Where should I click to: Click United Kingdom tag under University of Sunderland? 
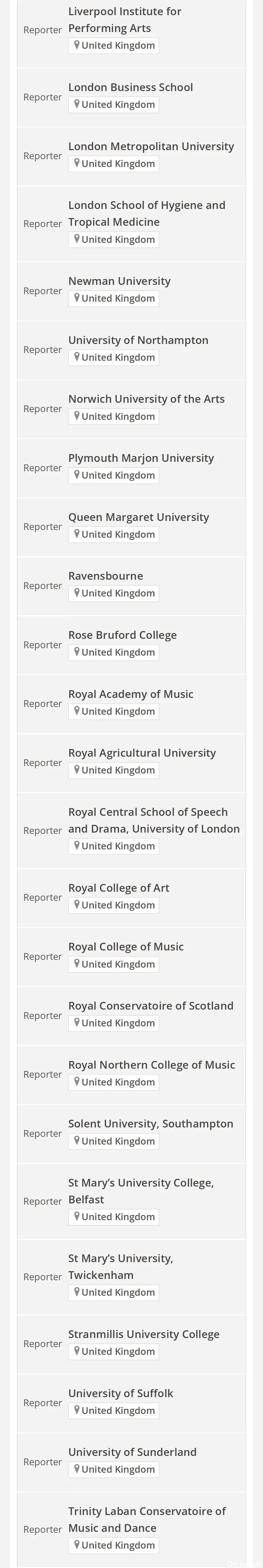(114, 1469)
